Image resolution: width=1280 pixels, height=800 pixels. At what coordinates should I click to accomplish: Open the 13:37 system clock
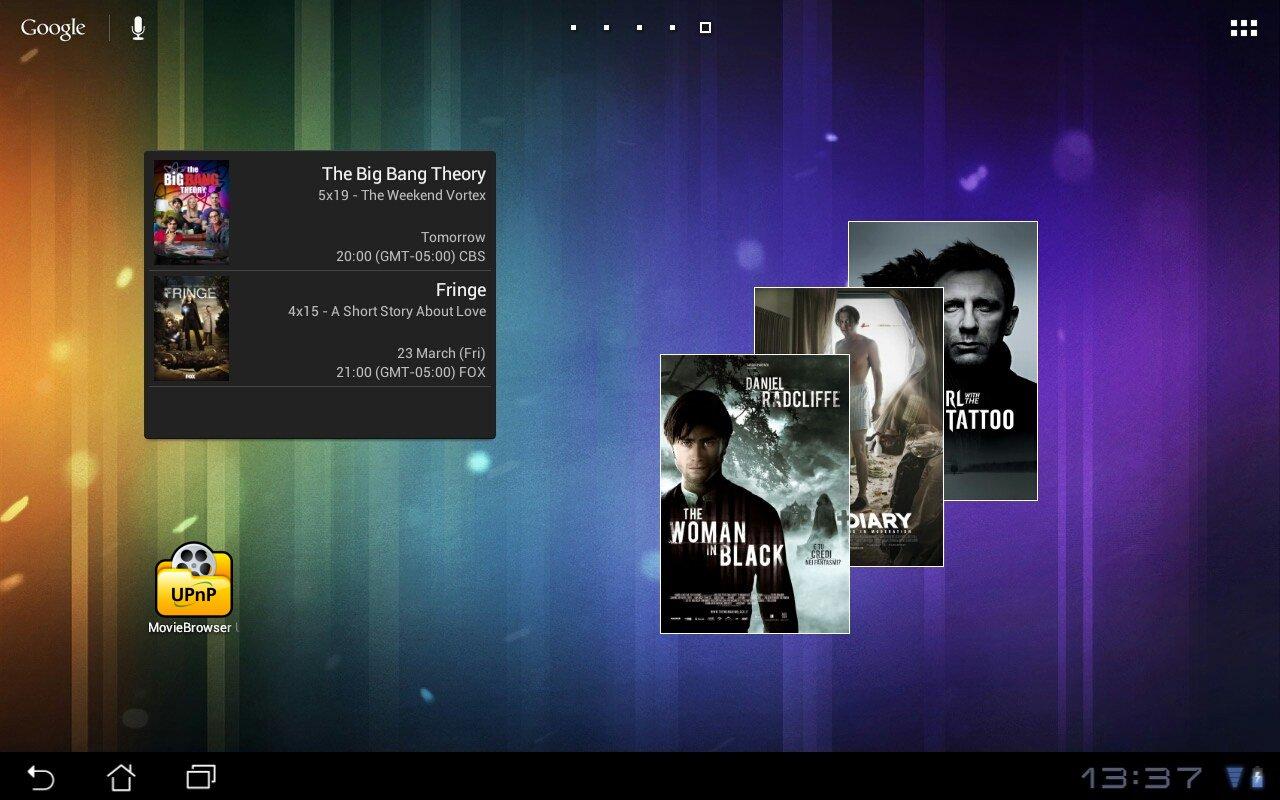(1142, 777)
